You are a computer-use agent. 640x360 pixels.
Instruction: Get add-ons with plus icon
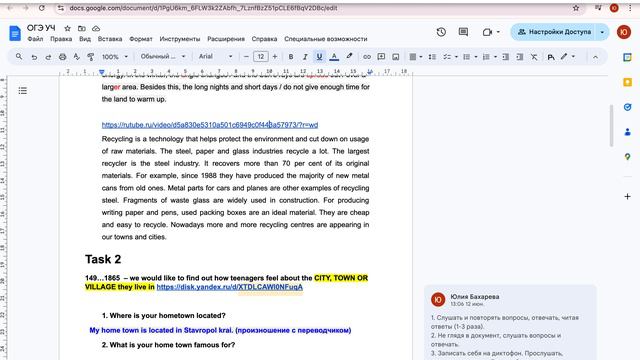coord(627,196)
